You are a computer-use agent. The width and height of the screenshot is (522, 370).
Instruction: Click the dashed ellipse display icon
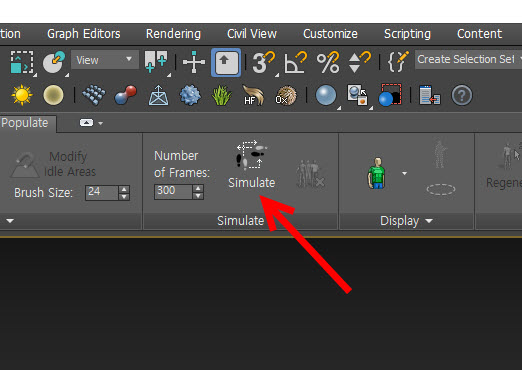click(441, 189)
